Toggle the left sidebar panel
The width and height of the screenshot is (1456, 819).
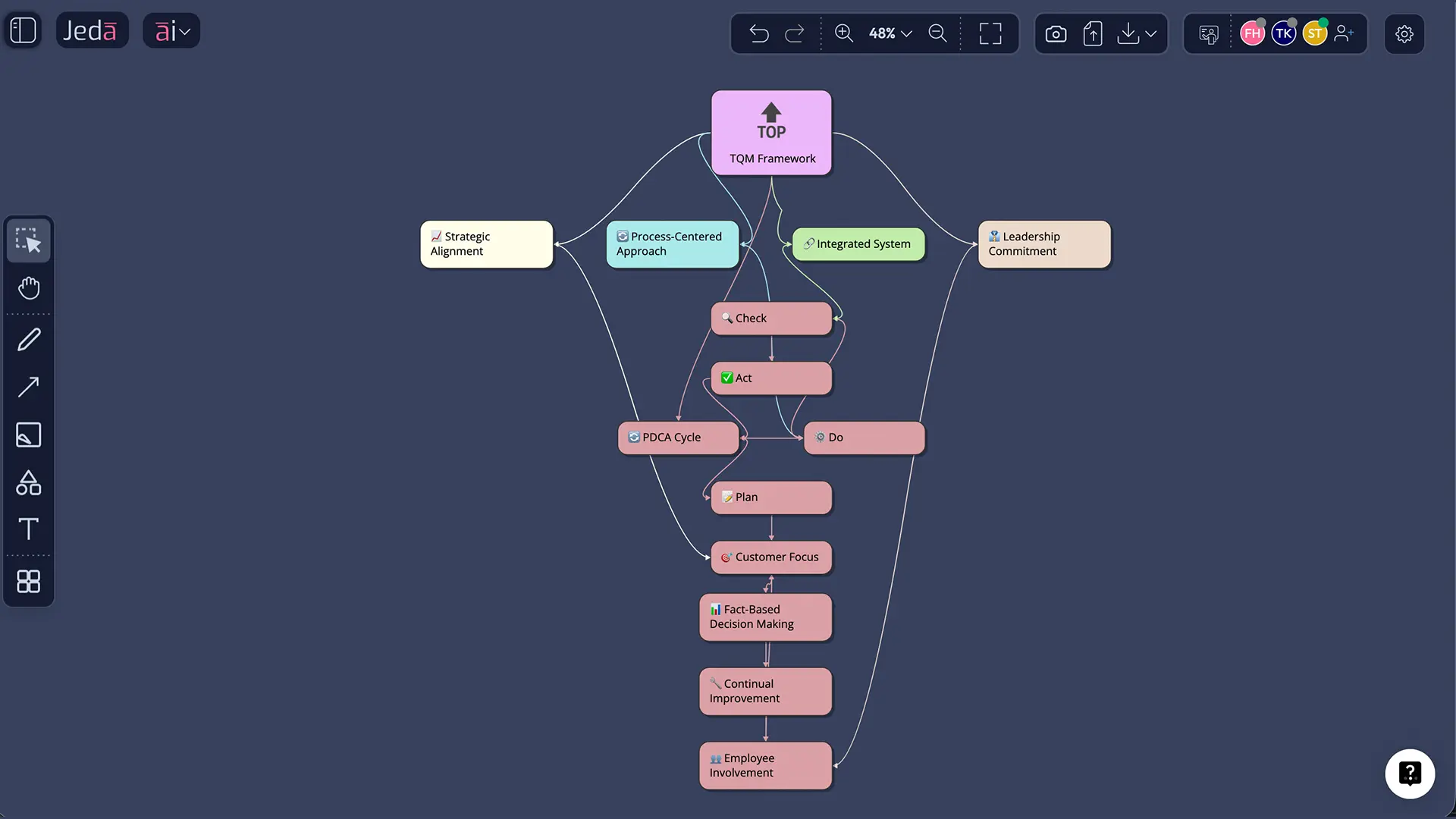(22, 30)
